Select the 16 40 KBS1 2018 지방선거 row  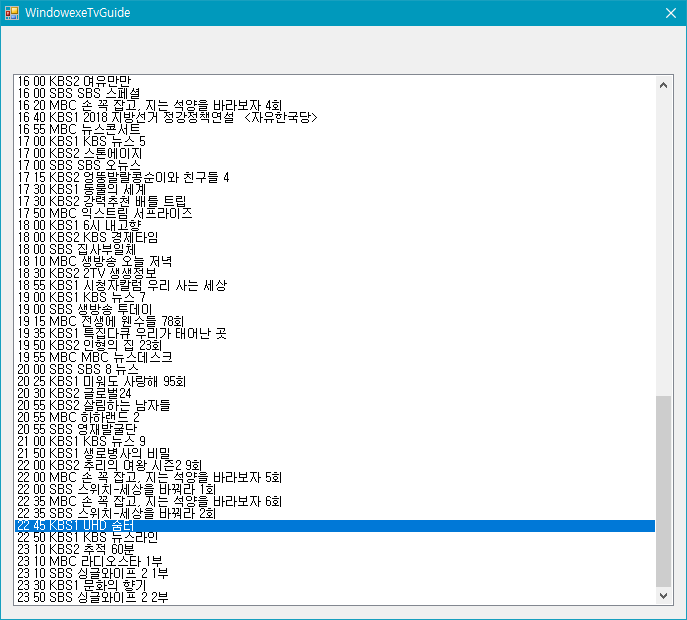point(335,117)
